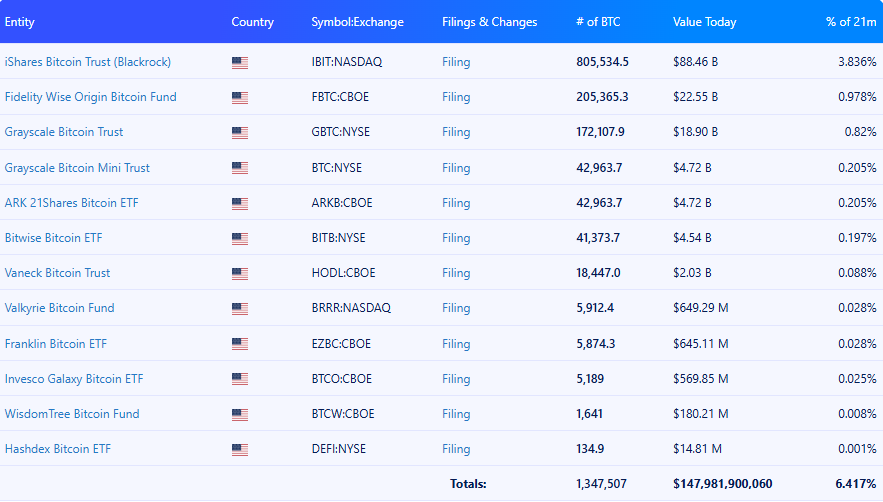883x502 pixels.
Task: Click the % of 21m column header
Action: [851, 22]
